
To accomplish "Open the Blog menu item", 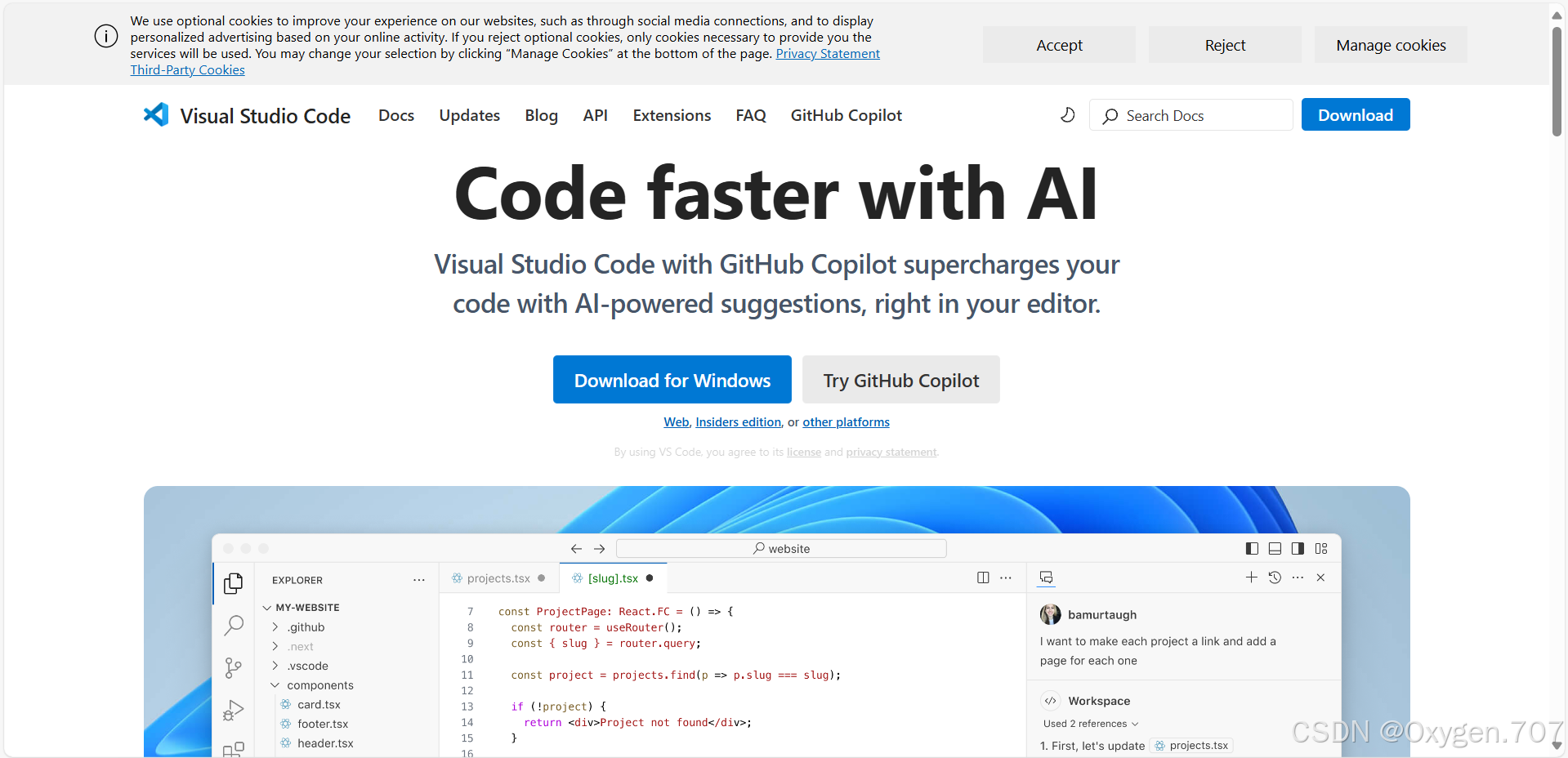I will 541,115.
